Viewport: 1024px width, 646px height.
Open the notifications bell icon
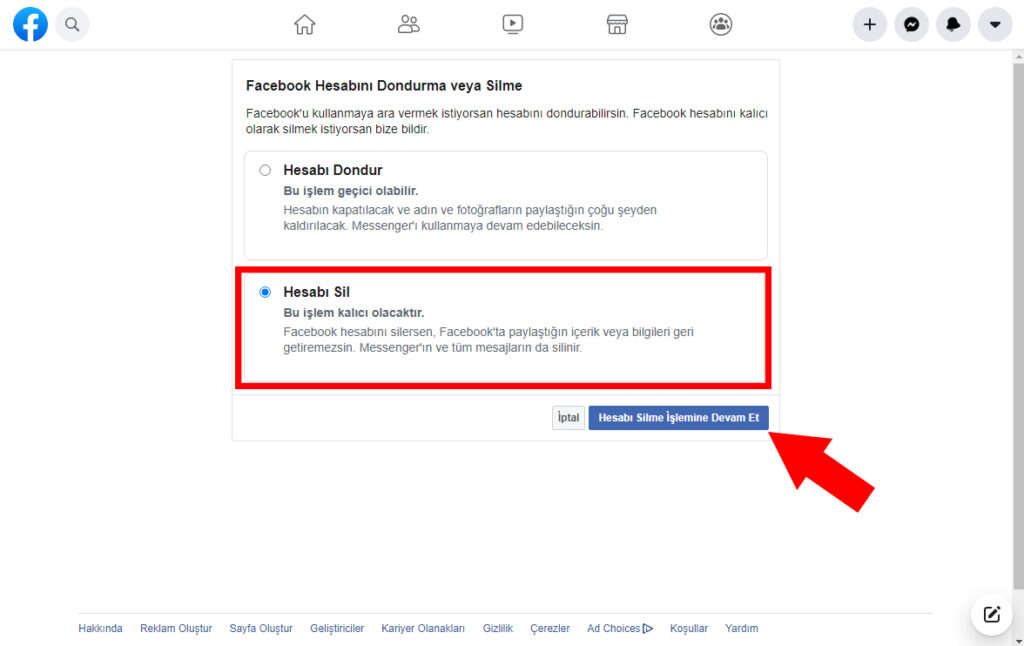(953, 25)
